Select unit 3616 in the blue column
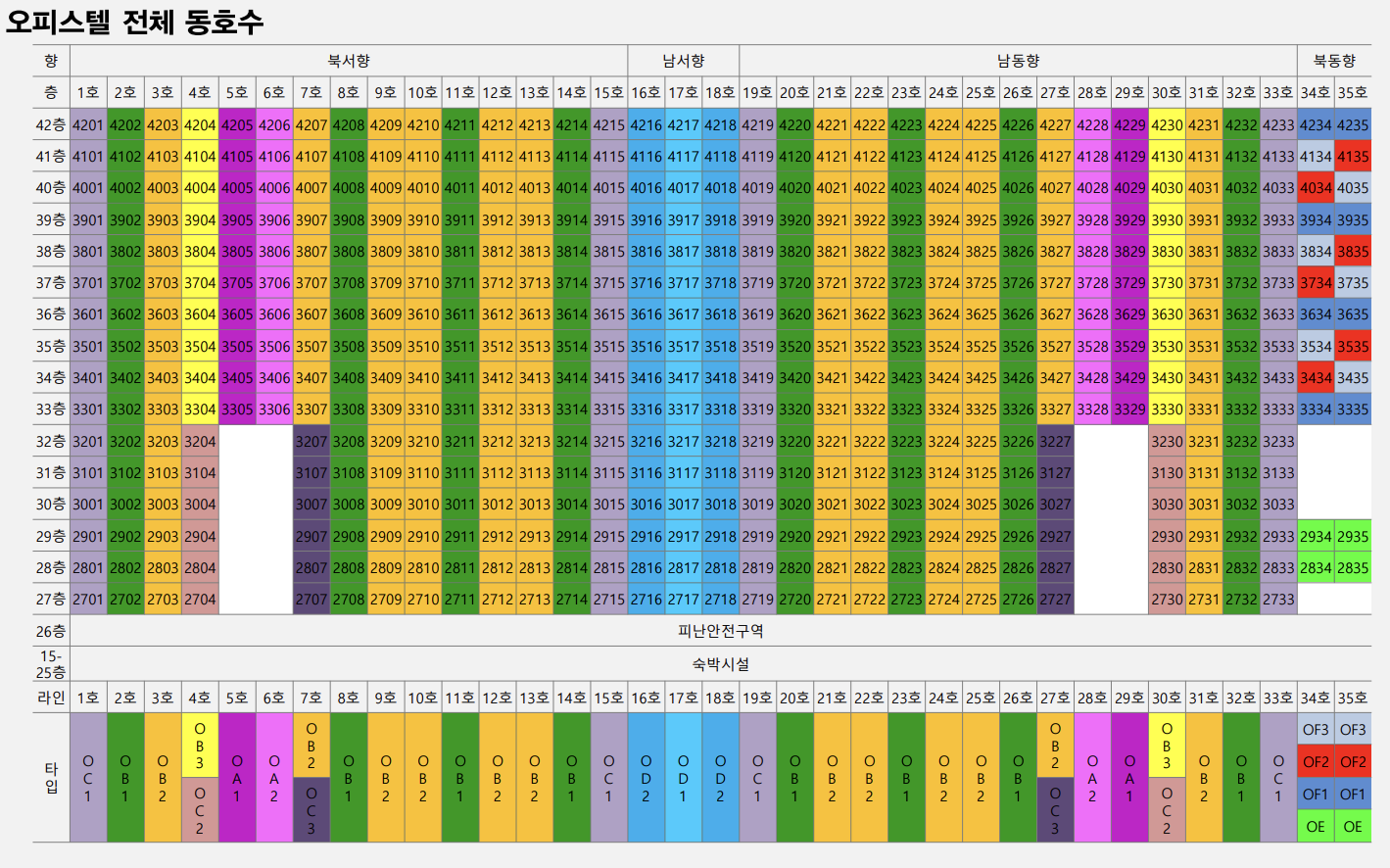Screen dimensions: 1390x868 (646, 314)
